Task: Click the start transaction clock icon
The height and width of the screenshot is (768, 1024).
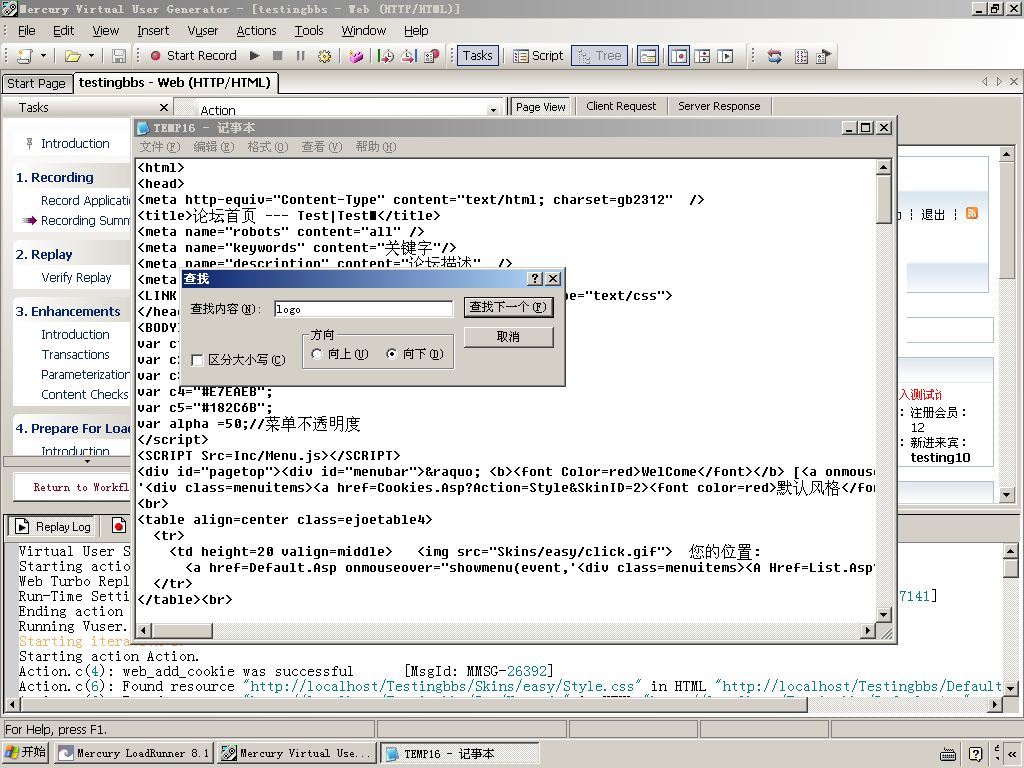Action: (386, 56)
